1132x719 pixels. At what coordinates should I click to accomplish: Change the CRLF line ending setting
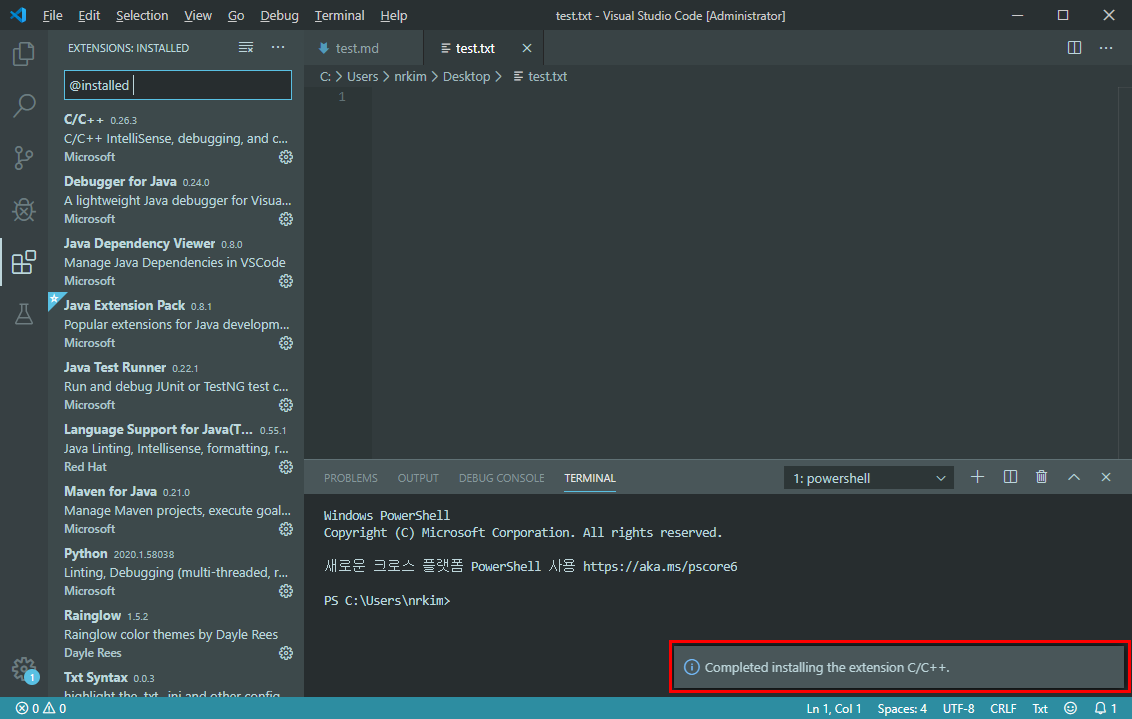1003,708
